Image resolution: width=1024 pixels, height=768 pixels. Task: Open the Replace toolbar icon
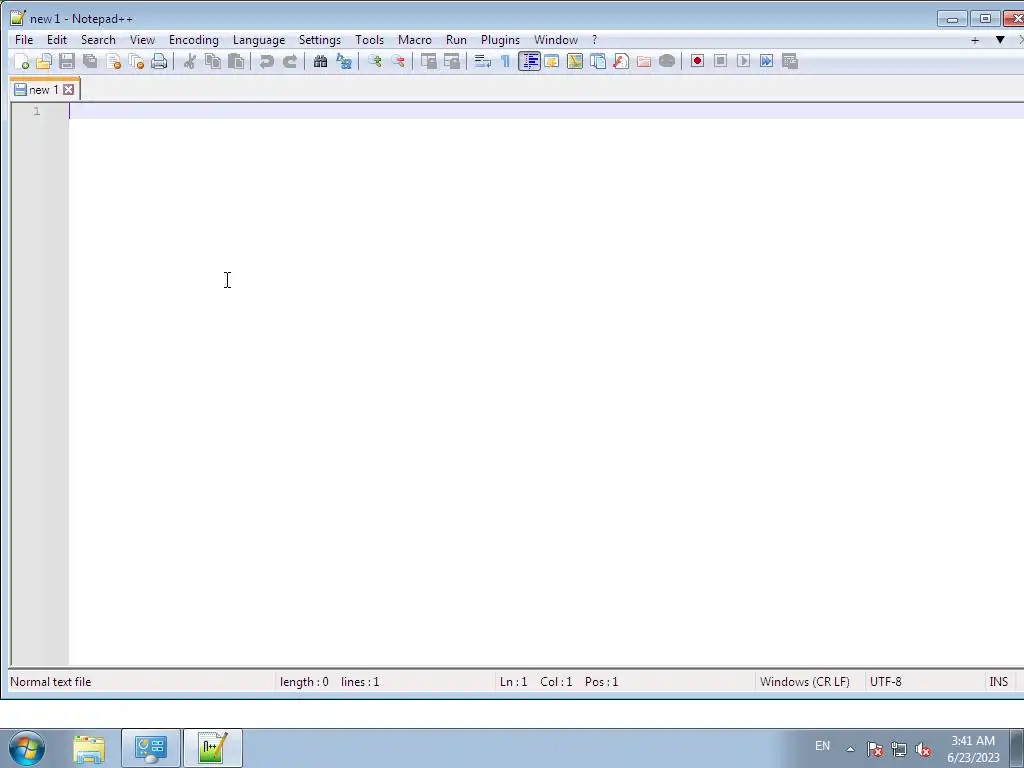(x=344, y=61)
